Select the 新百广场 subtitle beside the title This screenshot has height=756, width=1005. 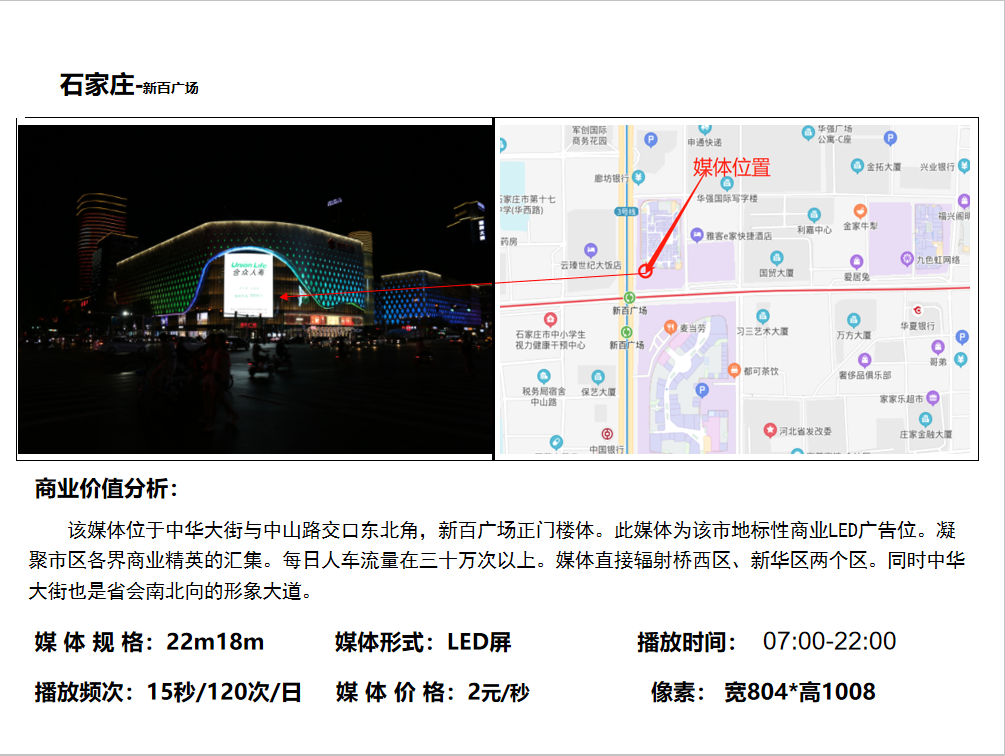(170, 88)
